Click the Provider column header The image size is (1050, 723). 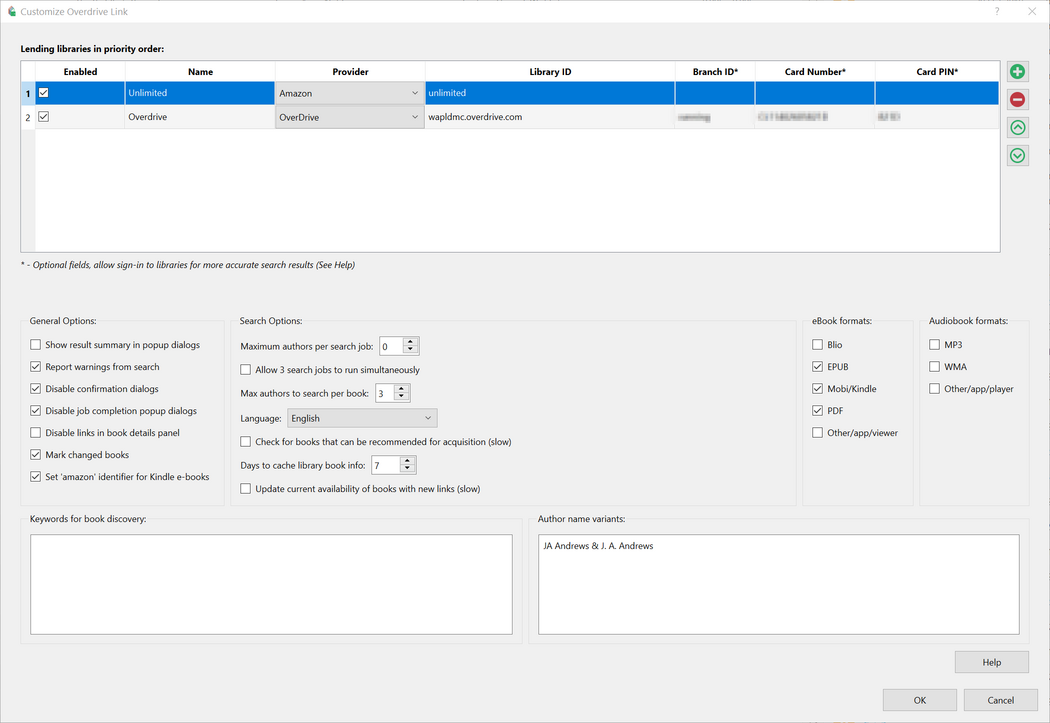(350, 72)
